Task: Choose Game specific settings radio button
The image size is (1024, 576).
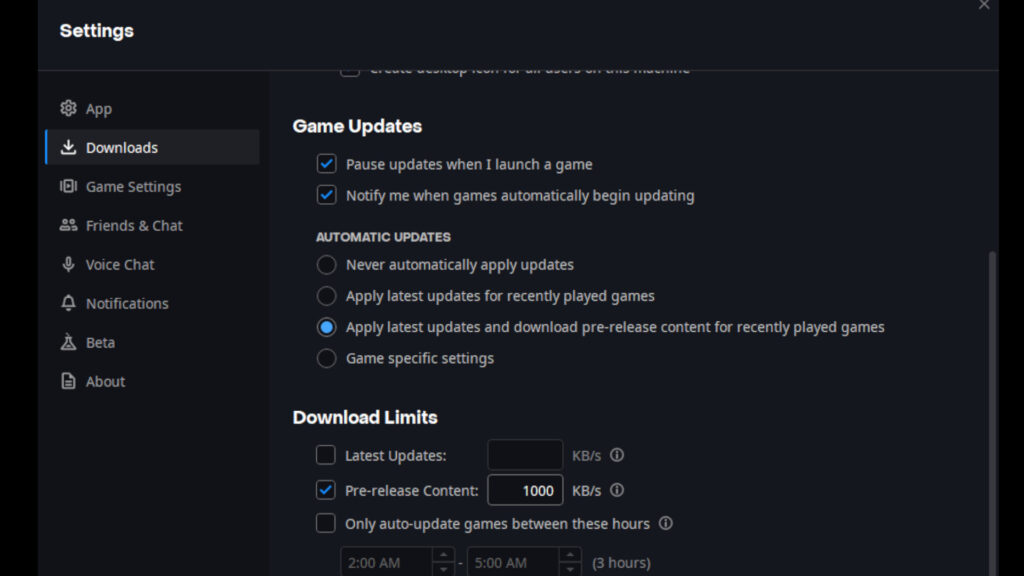Action: click(x=326, y=358)
